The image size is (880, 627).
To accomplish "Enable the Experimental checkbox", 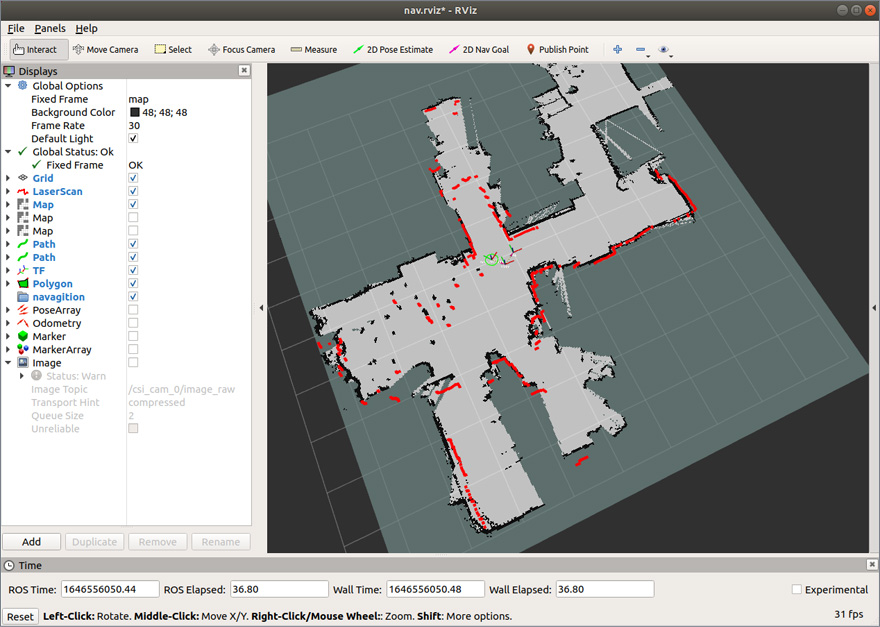I will pyautogui.click(x=797, y=590).
